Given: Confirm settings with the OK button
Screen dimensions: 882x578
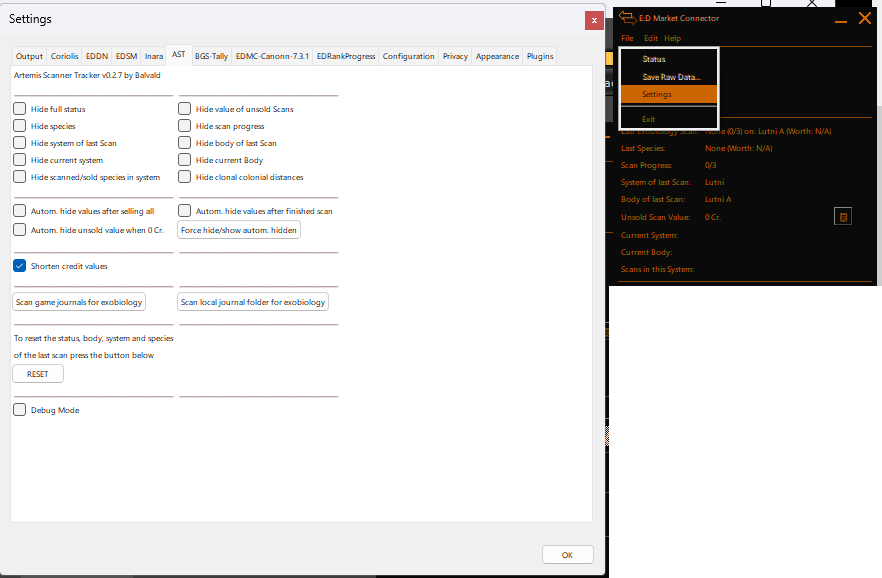Looking at the screenshot, I should 568,555.
